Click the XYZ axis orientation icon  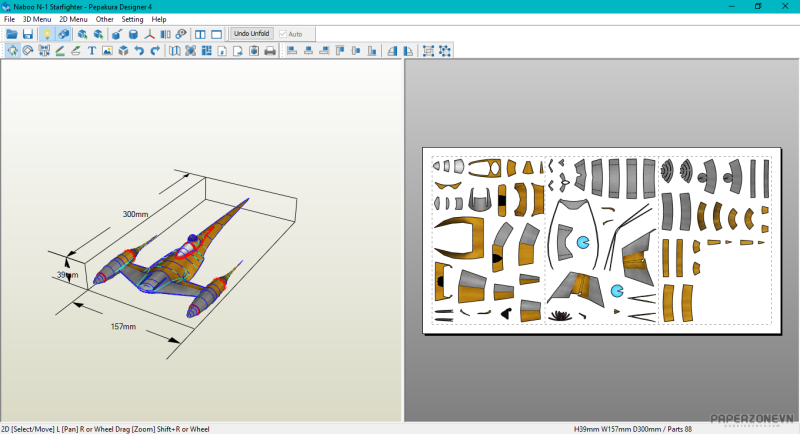149,34
